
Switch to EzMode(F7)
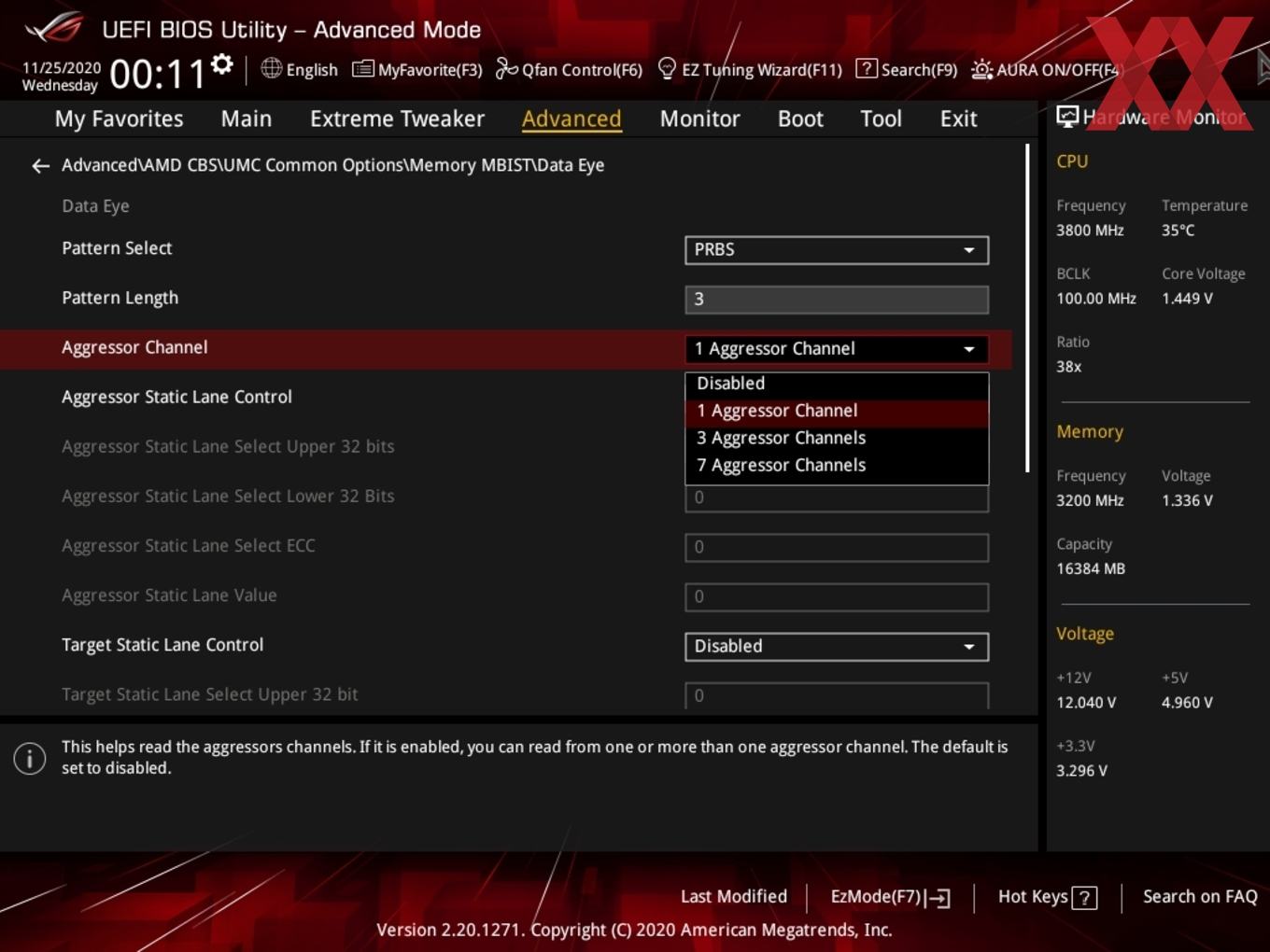click(x=890, y=897)
